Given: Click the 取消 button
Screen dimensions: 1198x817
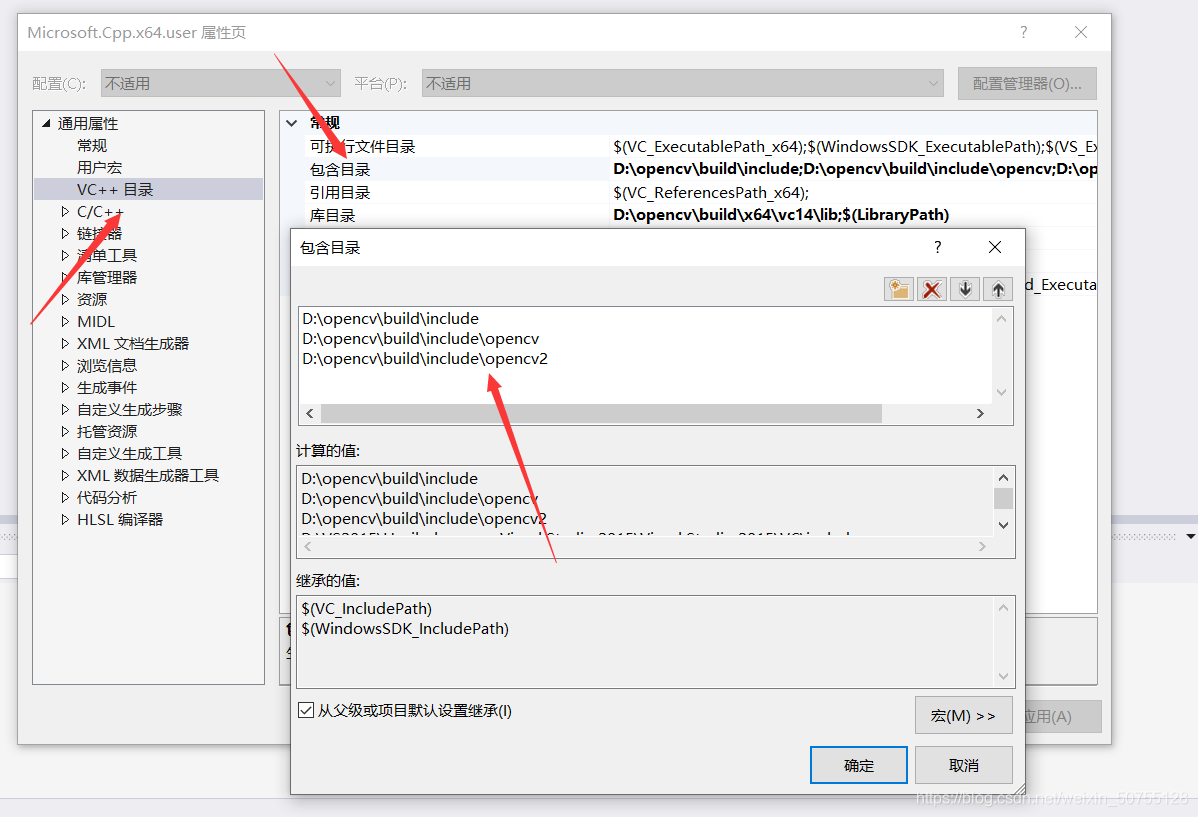Looking at the screenshot, I should pos(963,765).
